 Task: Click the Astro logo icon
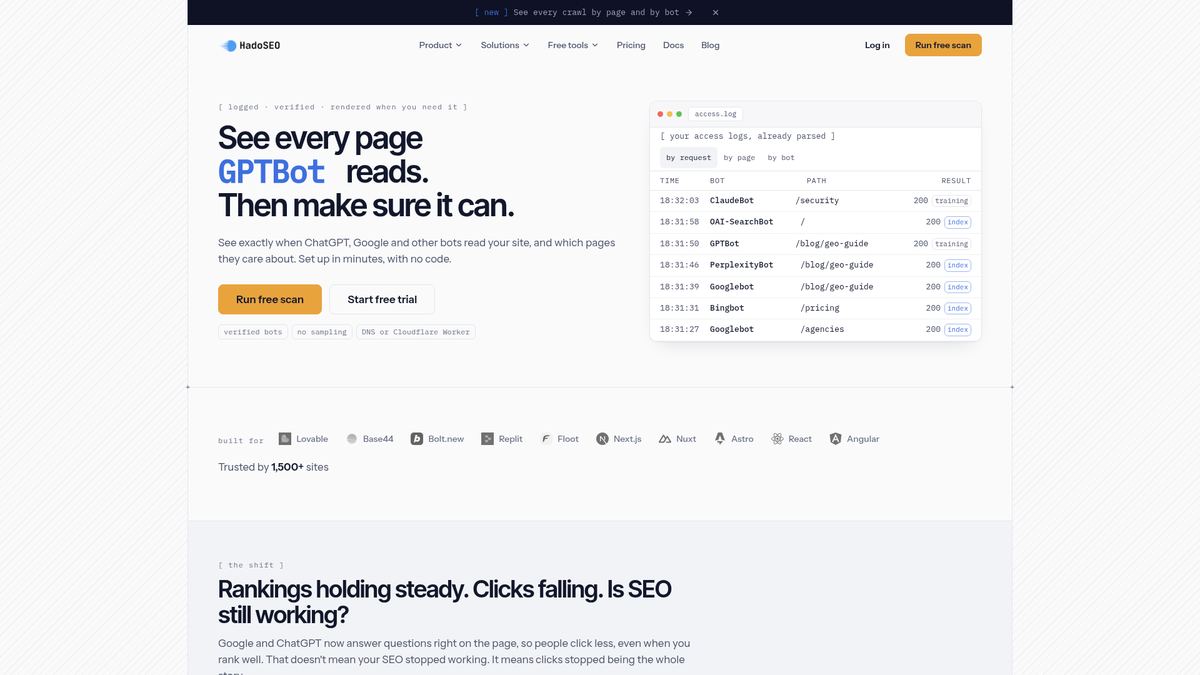[720, 439]
